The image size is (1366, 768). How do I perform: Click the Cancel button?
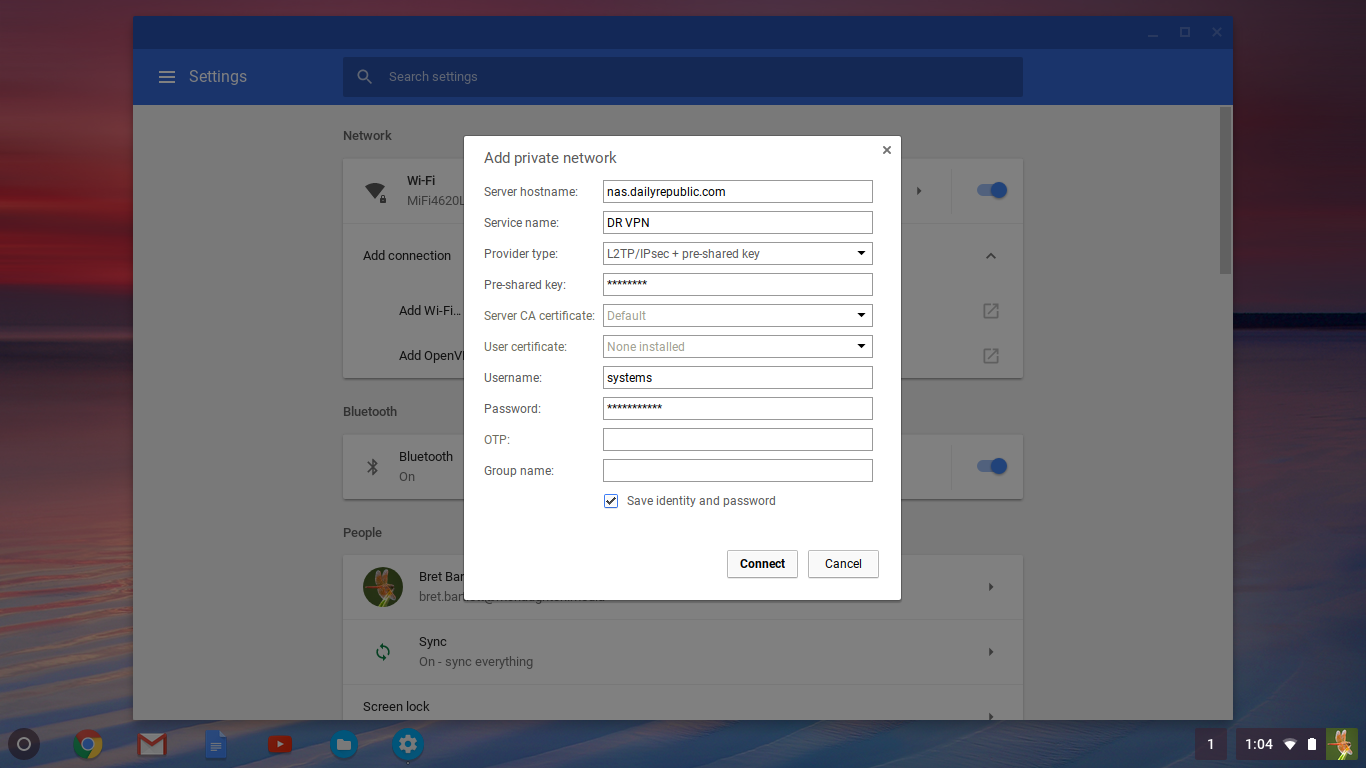[842, 564]
